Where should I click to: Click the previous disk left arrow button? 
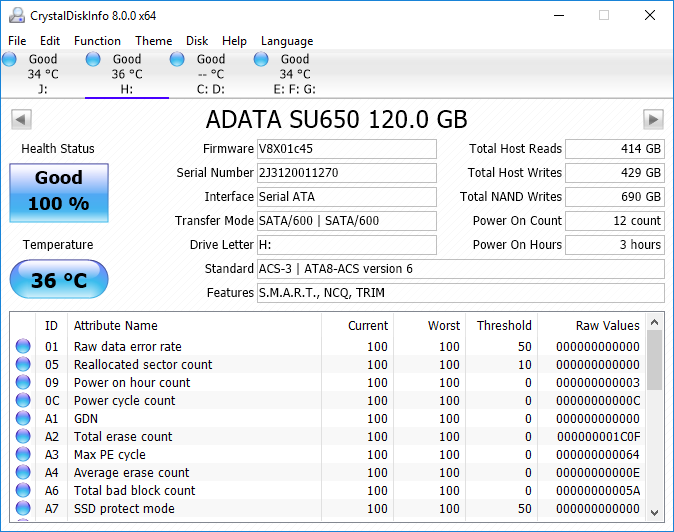21,119
